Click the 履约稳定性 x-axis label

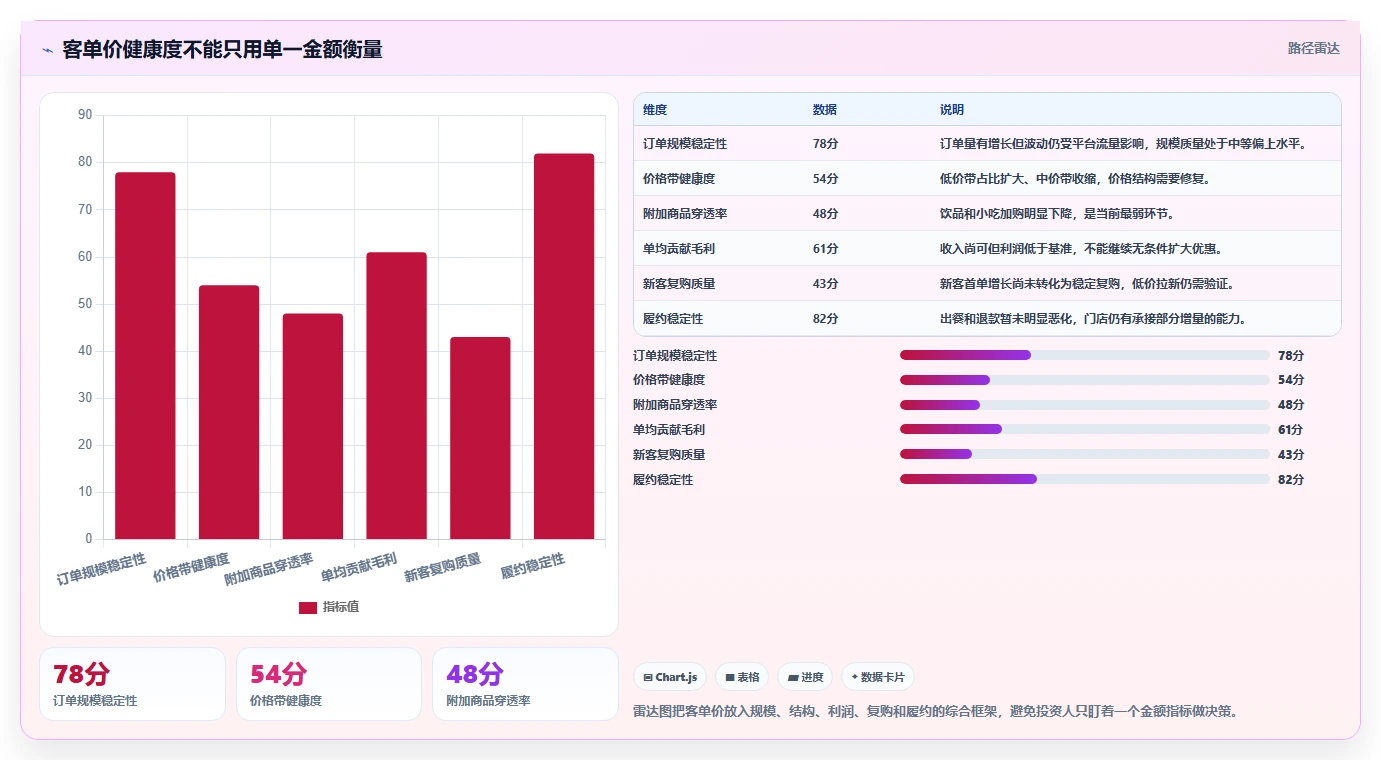point(533,567)
